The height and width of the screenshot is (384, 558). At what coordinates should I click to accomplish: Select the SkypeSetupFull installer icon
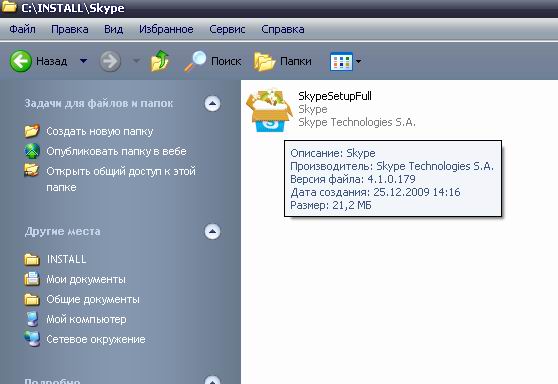tap(269, 110)
